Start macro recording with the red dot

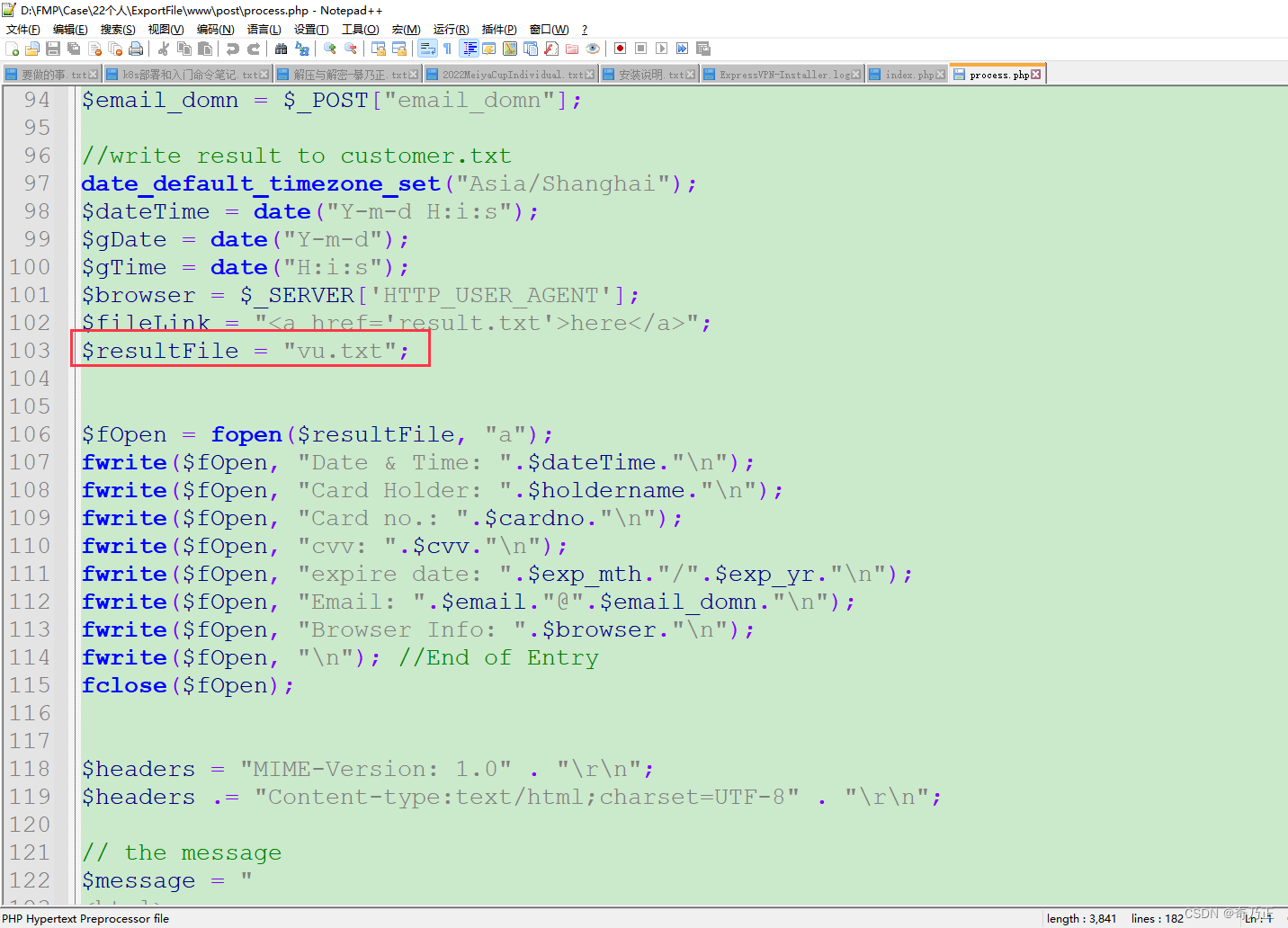tap(620, 49)
